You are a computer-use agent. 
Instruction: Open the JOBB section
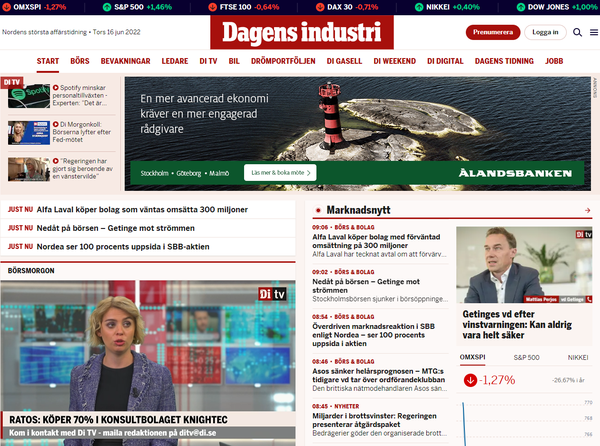pyautogui.click(x=554, y=61)
